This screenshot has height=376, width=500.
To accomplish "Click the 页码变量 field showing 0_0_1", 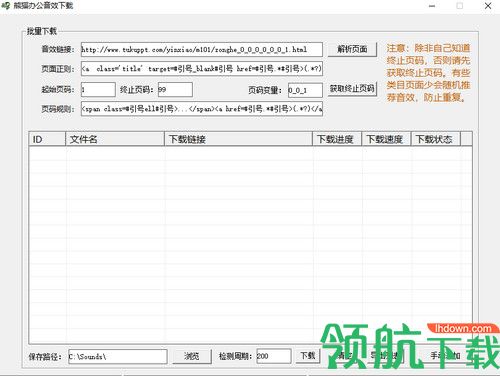I will [x=305, y=90].
